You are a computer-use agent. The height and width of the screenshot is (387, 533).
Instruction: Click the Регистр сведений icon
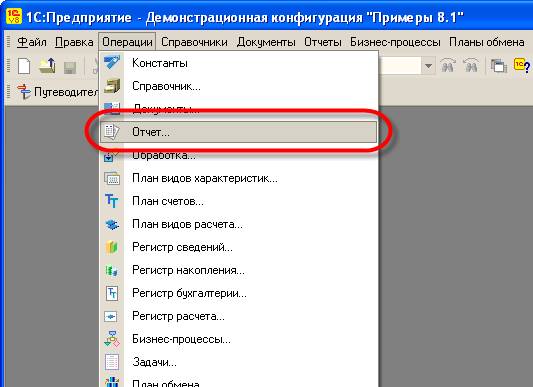point(112,247)
